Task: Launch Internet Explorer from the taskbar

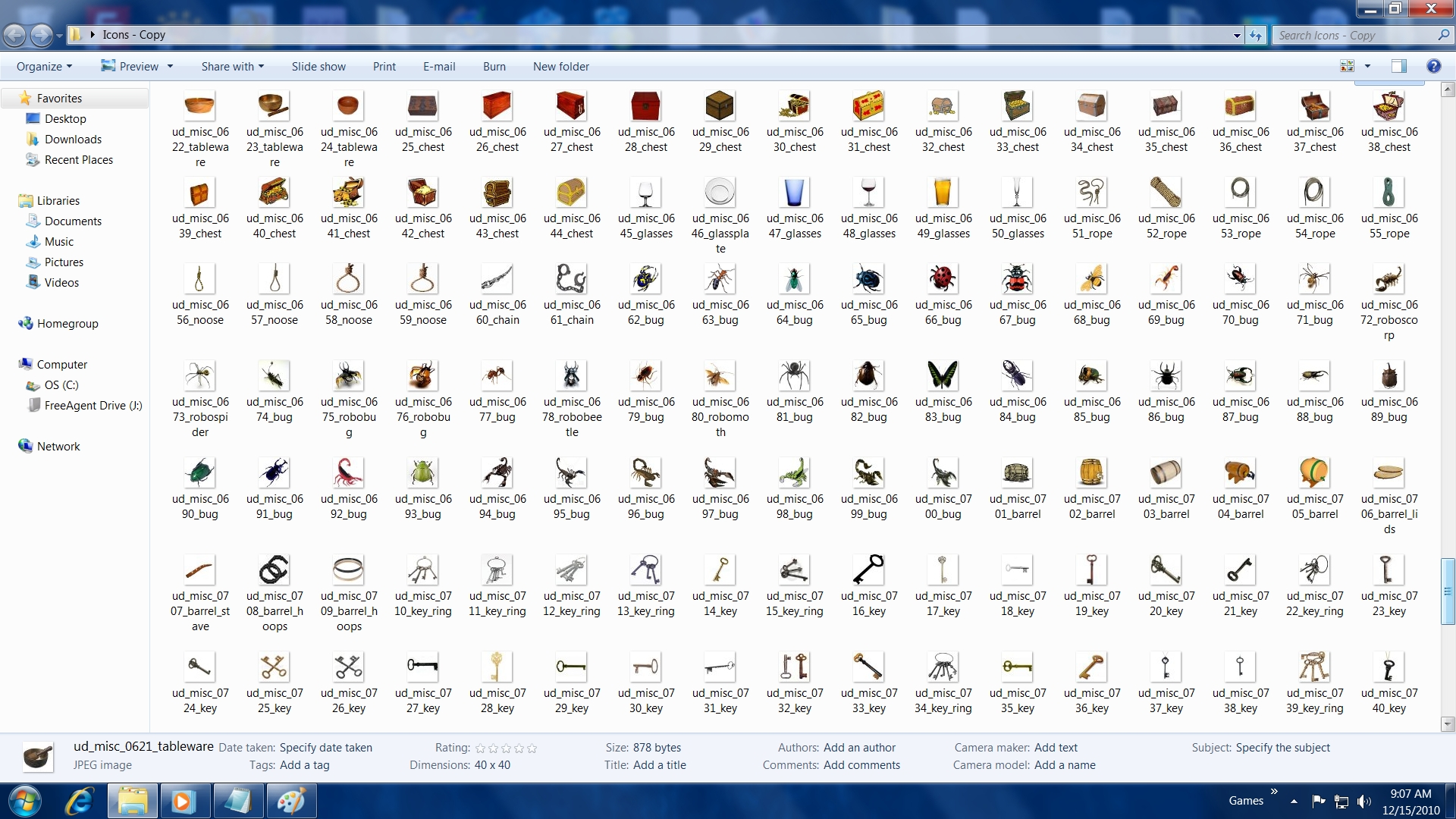Action: coord(79,801)
